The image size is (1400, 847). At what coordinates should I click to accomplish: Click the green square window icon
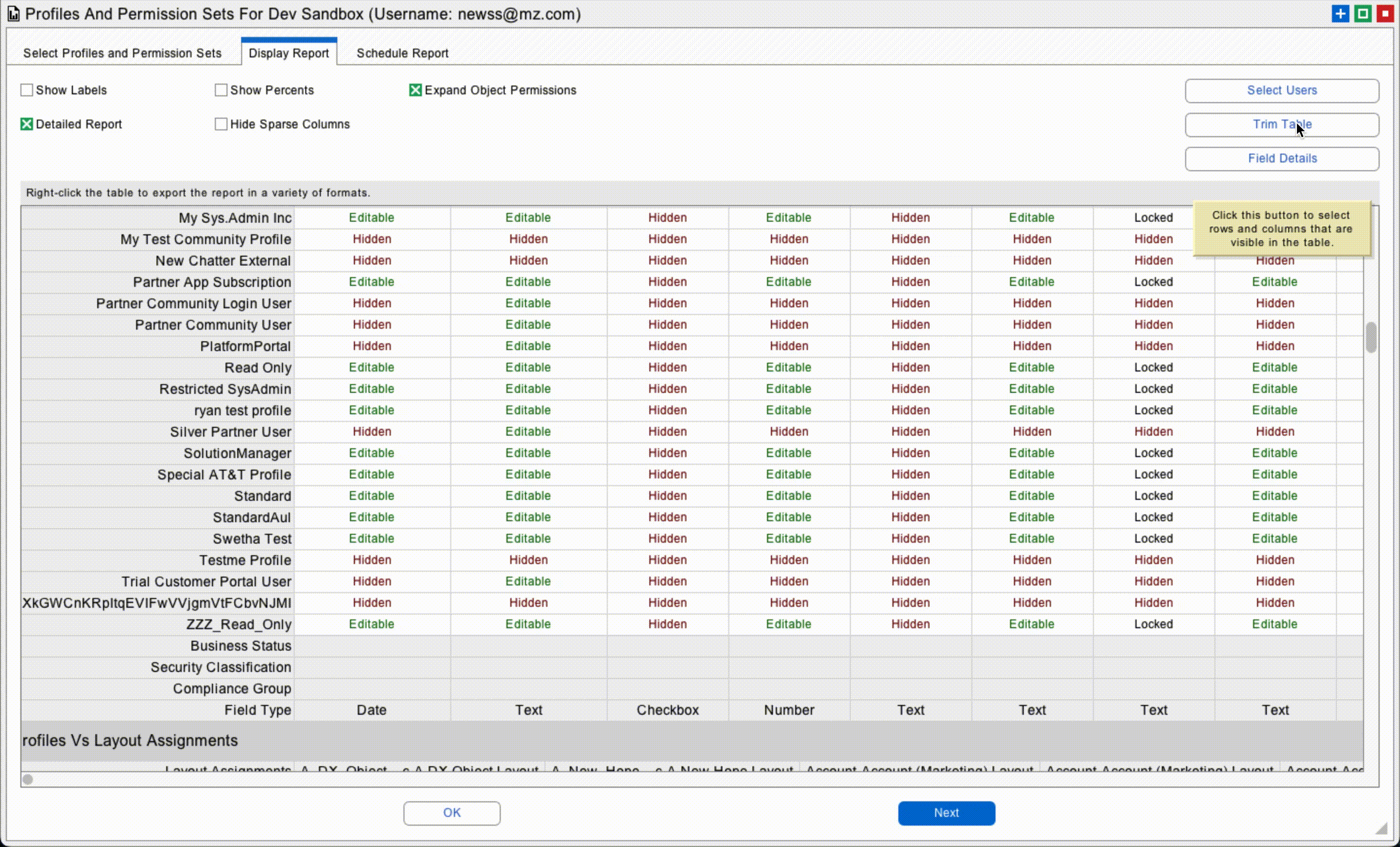[1363, 14]
